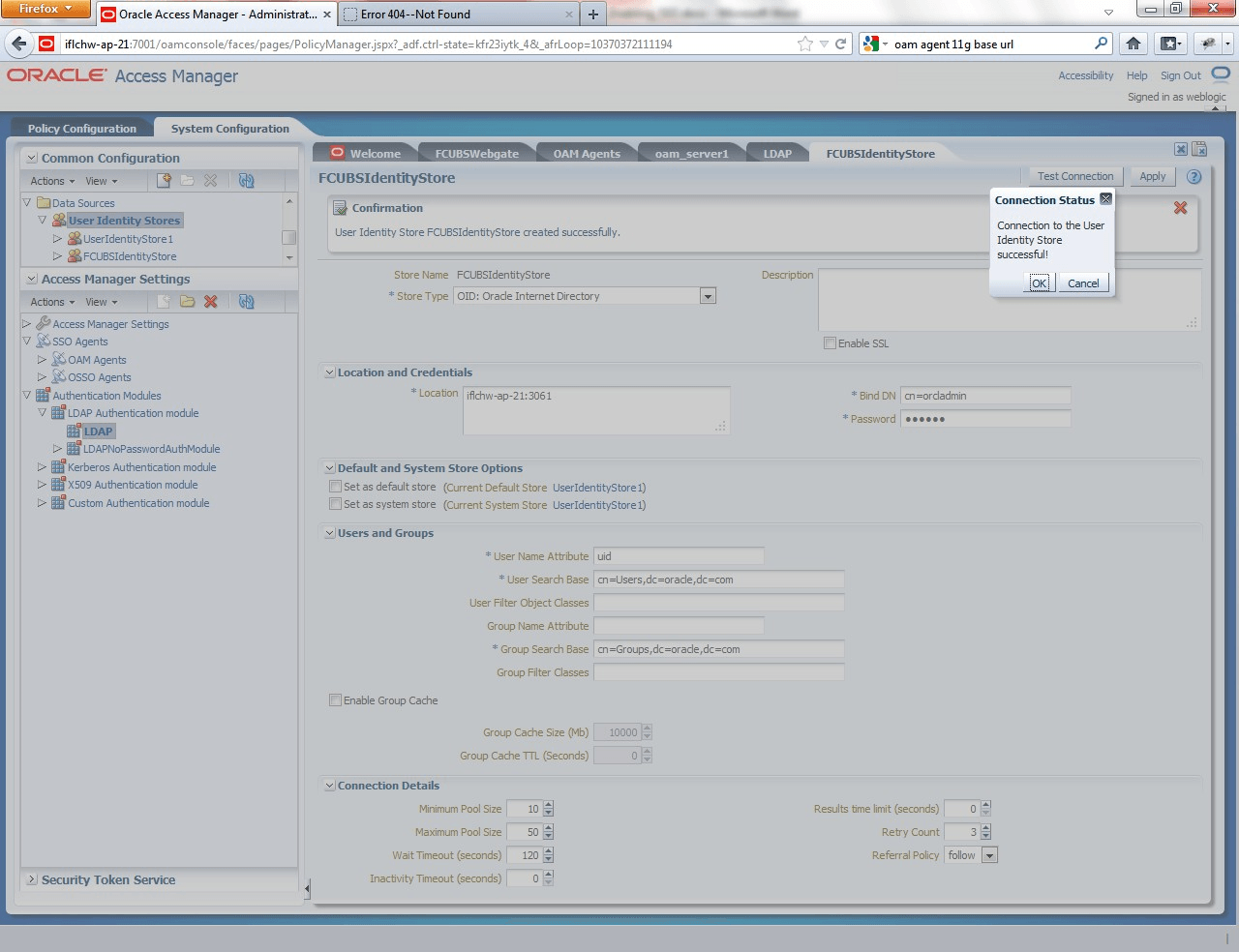
Task: Open the OAM Agents tab
Action: 587,153
